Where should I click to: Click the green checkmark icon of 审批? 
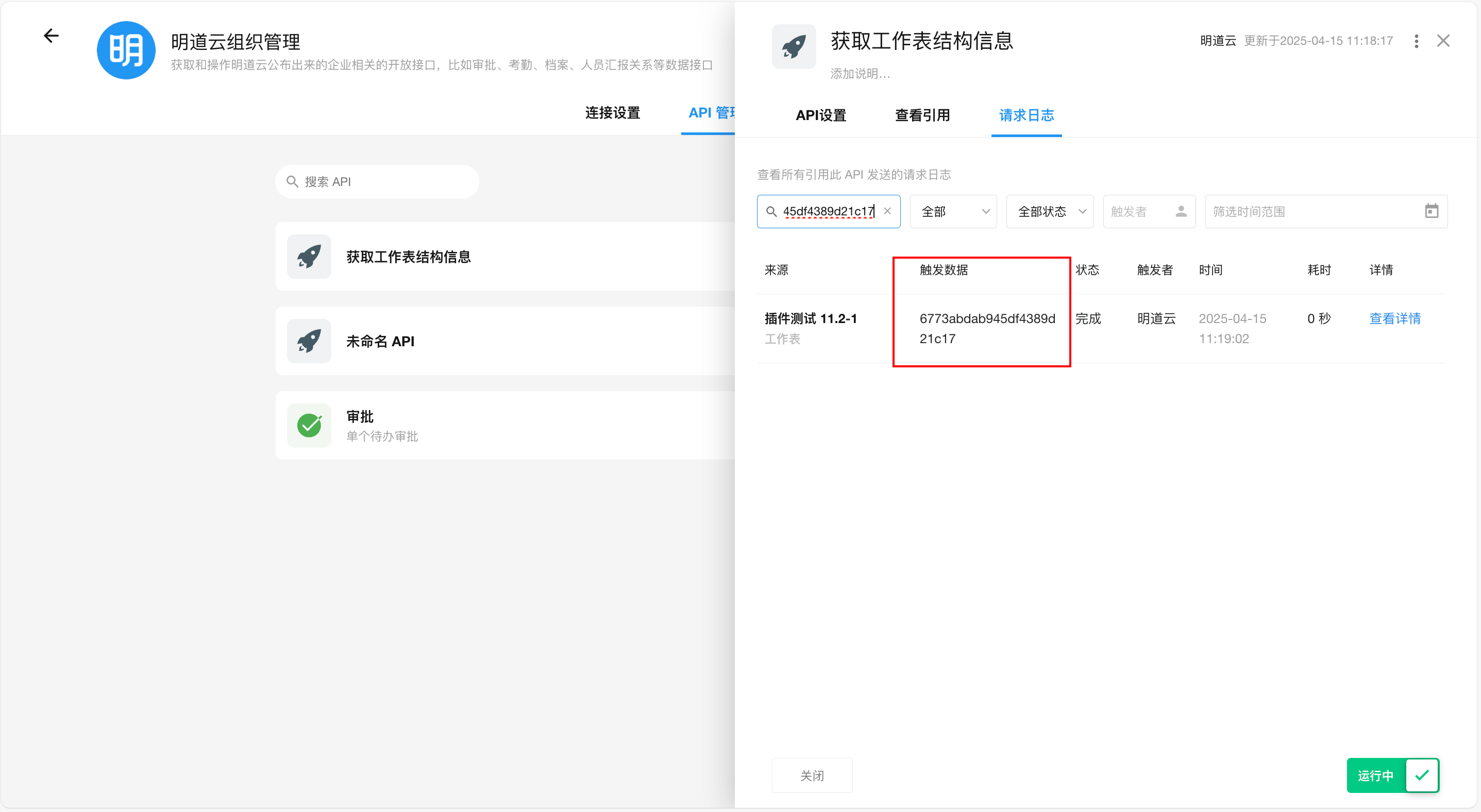(309, 425)
